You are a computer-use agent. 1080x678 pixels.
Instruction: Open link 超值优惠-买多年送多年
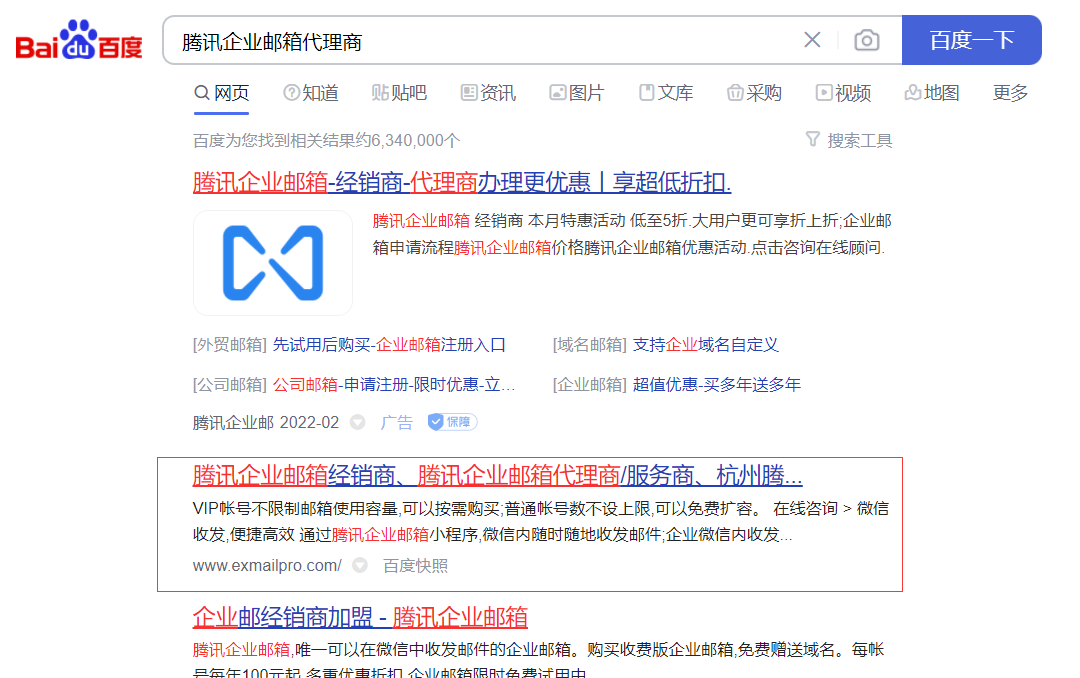(716, 384)
